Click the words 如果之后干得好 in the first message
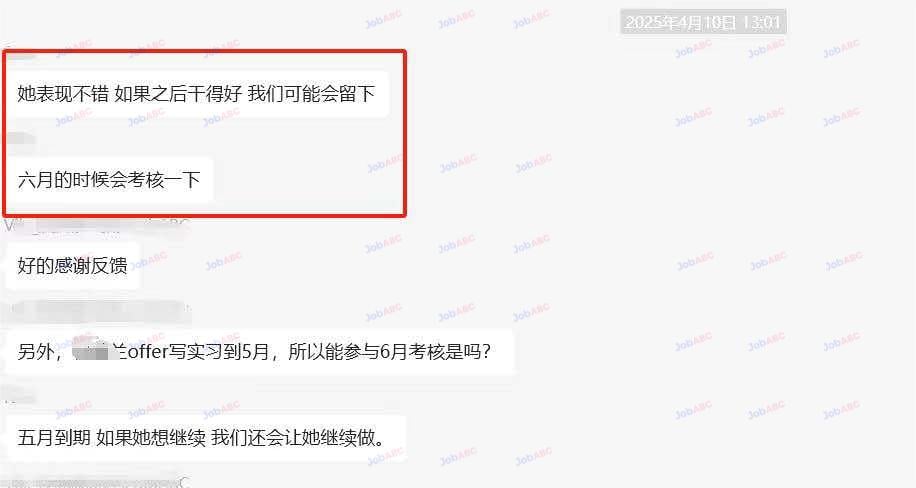This screenshot has height=488, width=916. click(178, 94)
